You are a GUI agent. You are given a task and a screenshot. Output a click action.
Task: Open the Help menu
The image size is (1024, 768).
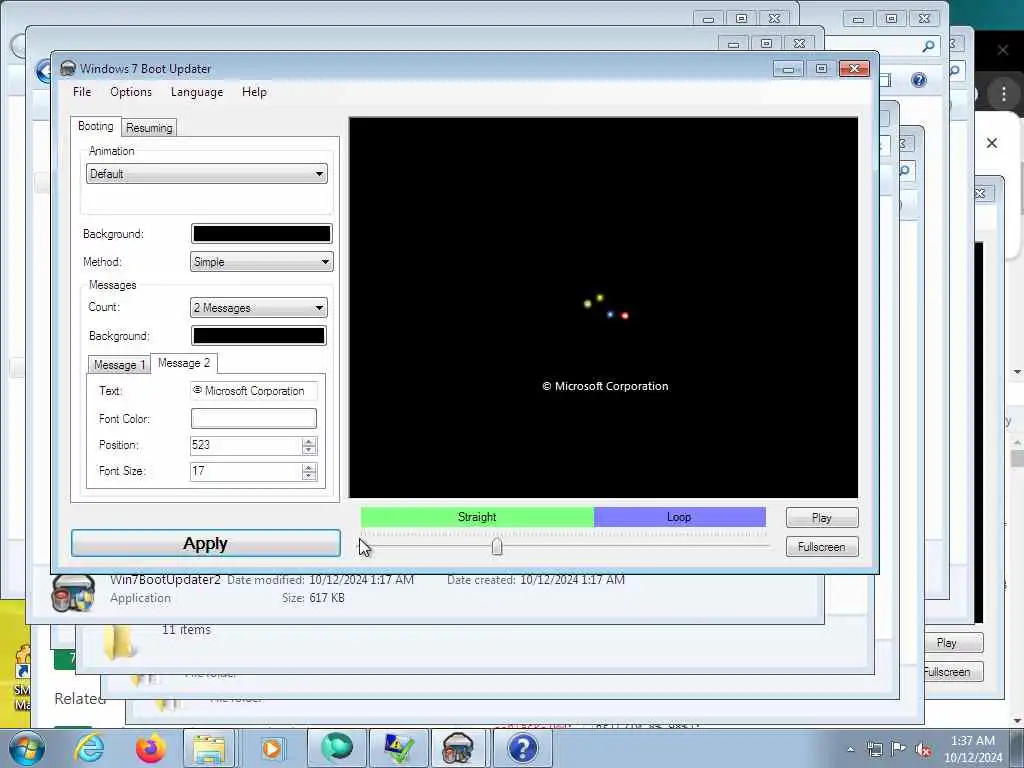click(254, 92)
